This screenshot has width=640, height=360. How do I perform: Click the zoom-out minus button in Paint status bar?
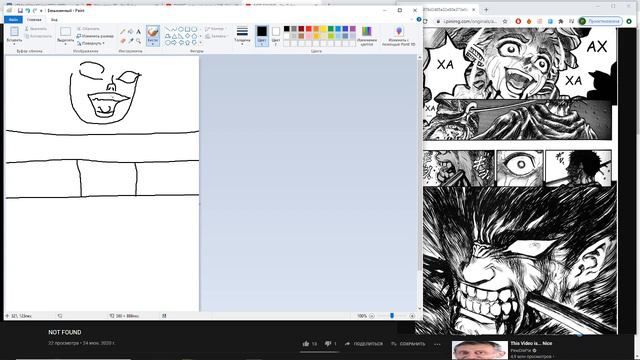click(x=371, y=316)
